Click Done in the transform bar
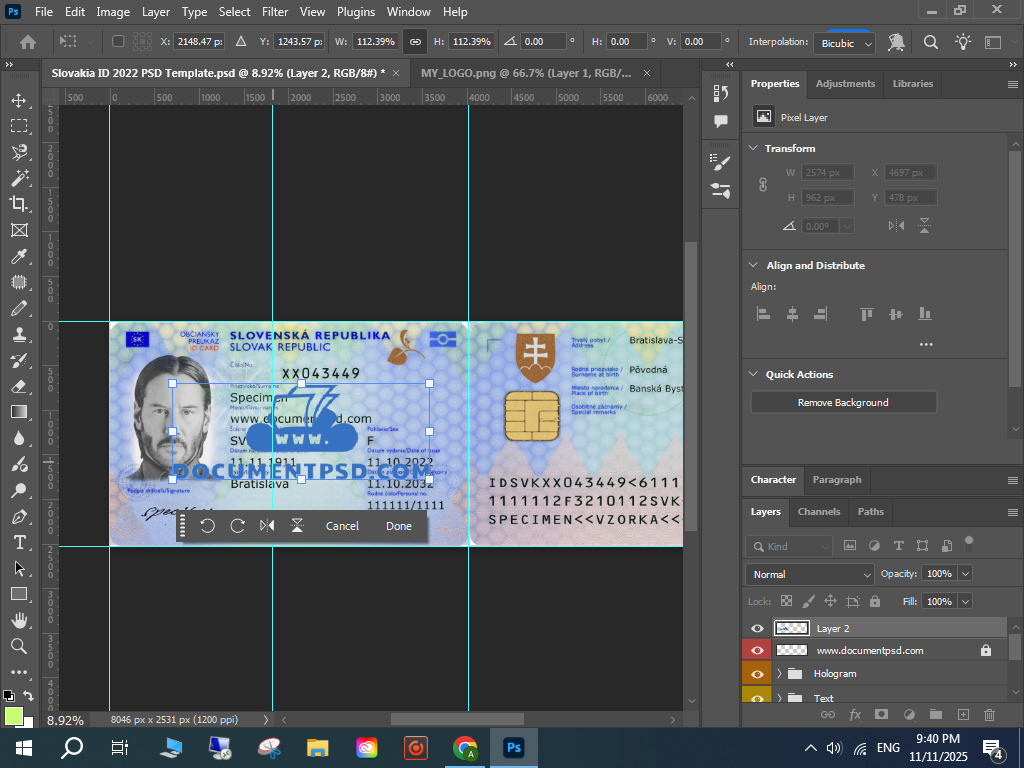 pos(398,526)
